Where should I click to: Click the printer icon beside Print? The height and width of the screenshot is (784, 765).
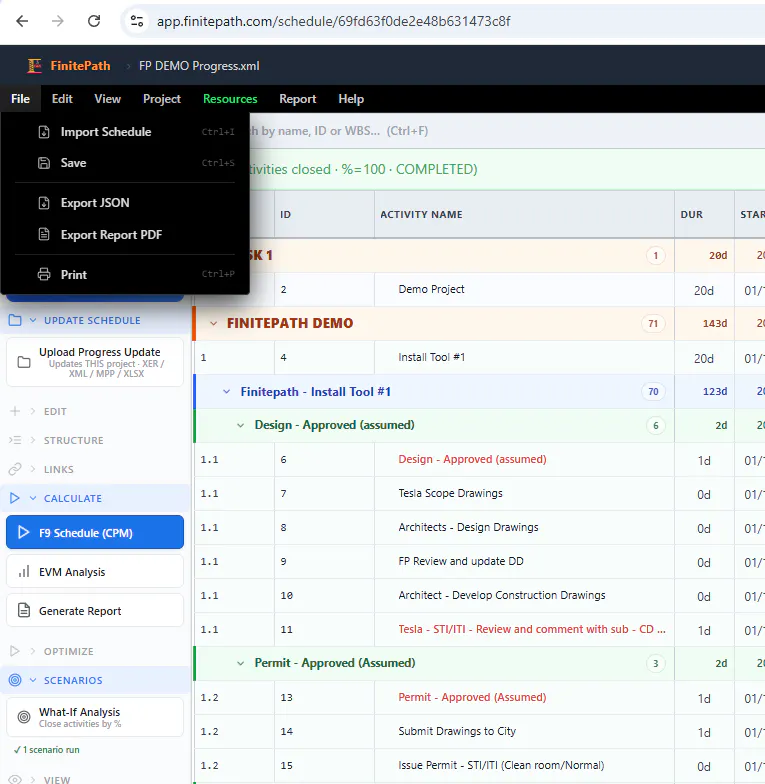coord(44,274)
